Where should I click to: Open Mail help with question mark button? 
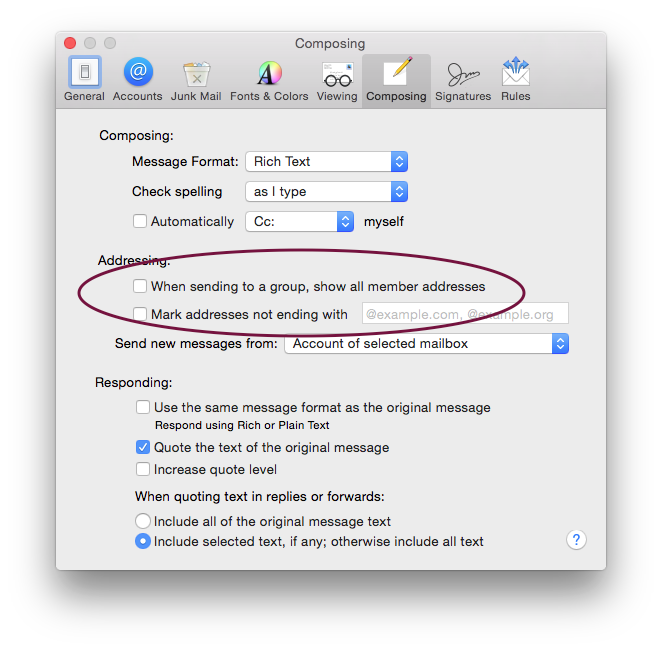point(576,540)
